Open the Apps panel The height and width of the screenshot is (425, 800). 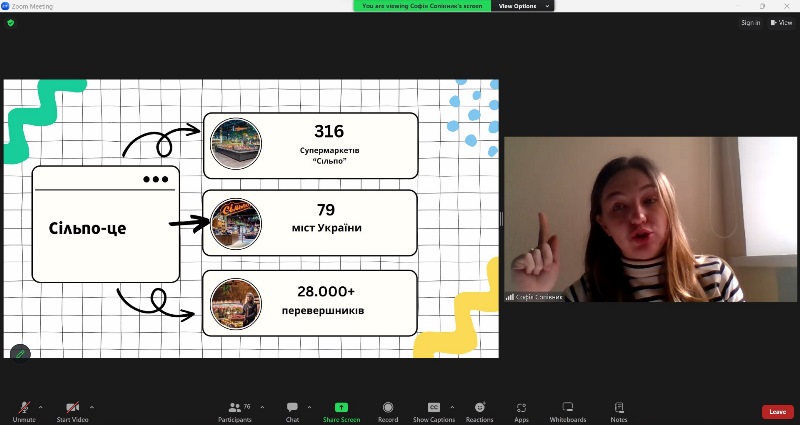pos(521,412)
